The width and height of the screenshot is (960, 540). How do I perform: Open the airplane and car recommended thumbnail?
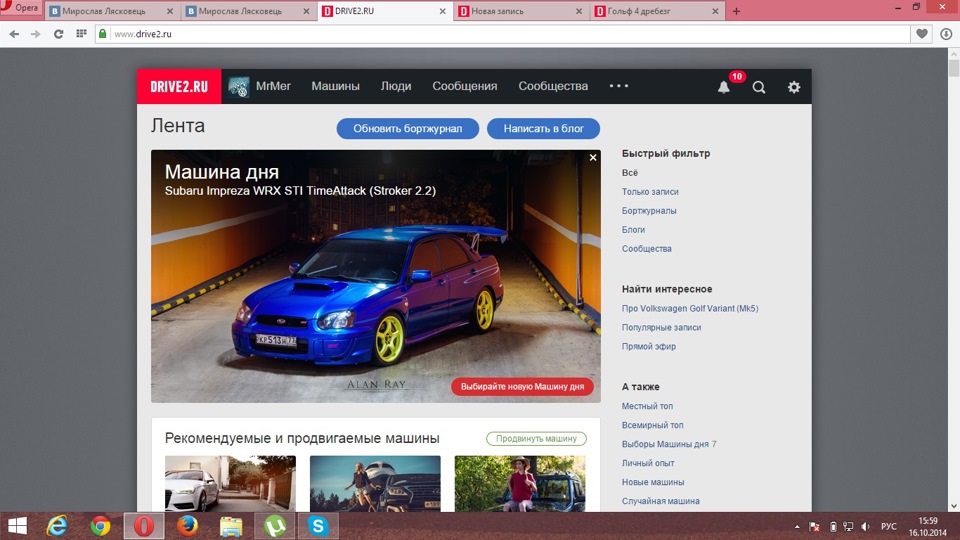point(375,484)
